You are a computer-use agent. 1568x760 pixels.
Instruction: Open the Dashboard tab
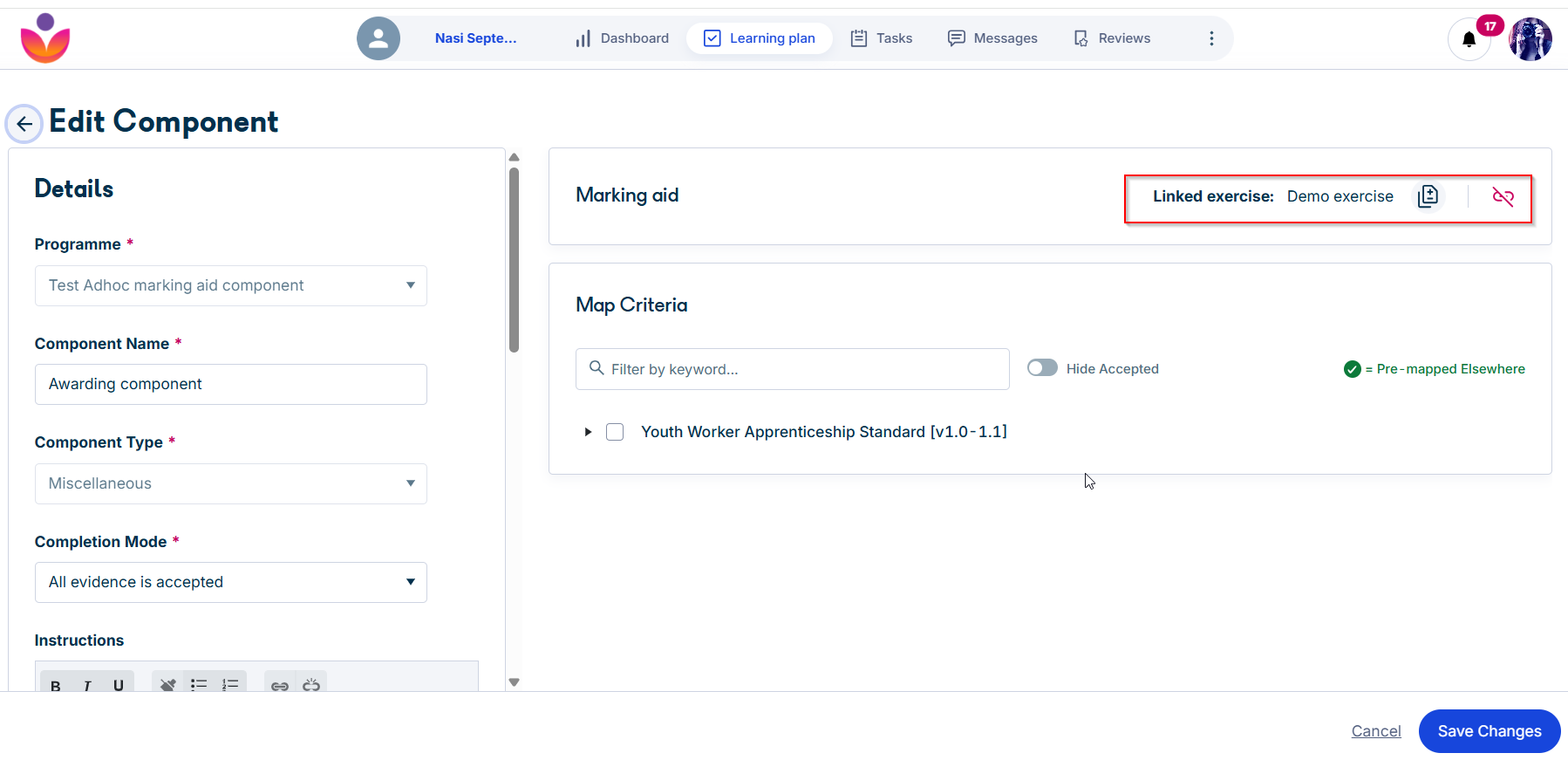pos(622,38)
